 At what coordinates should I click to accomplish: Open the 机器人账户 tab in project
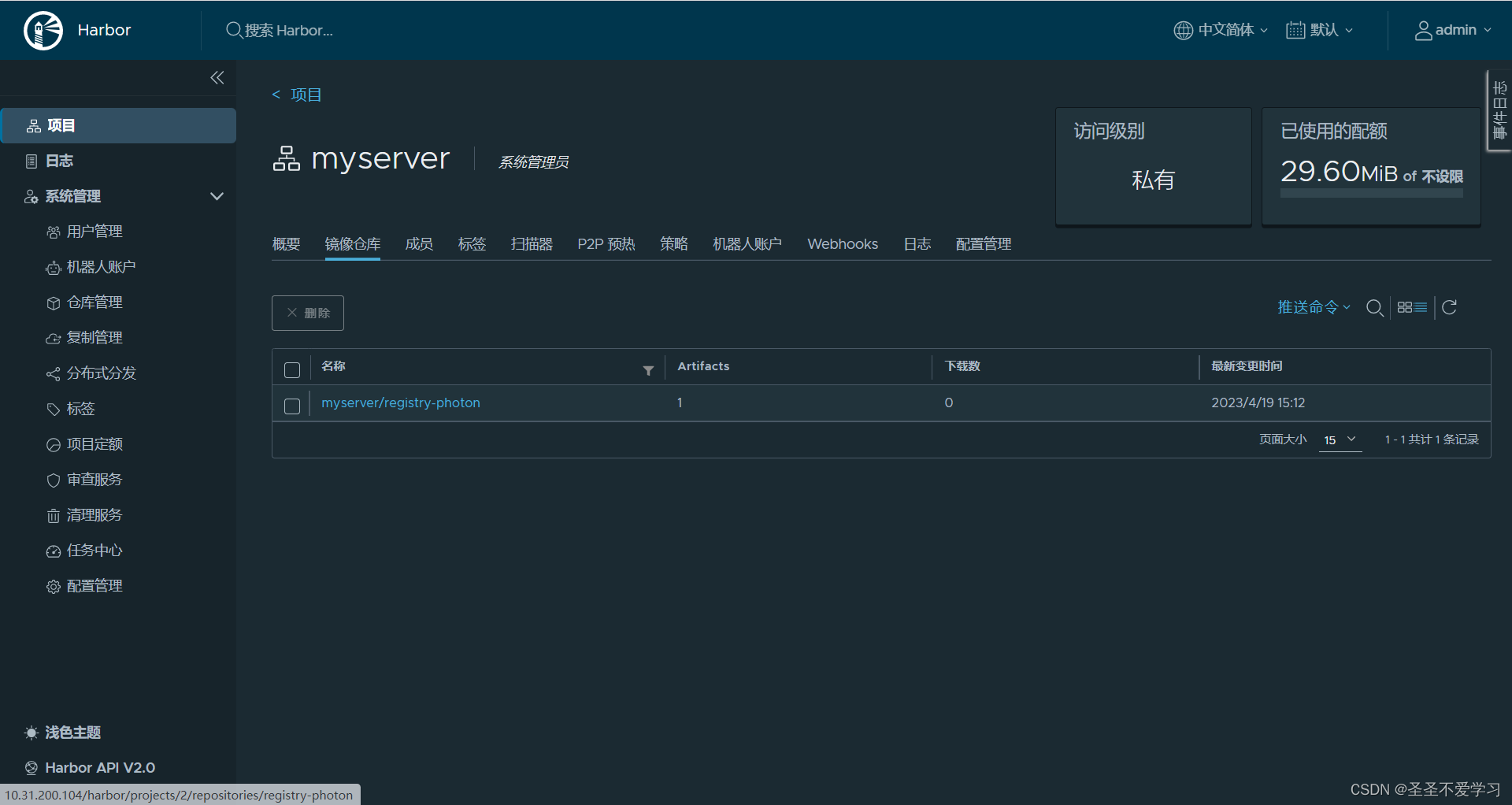[747, 244]
